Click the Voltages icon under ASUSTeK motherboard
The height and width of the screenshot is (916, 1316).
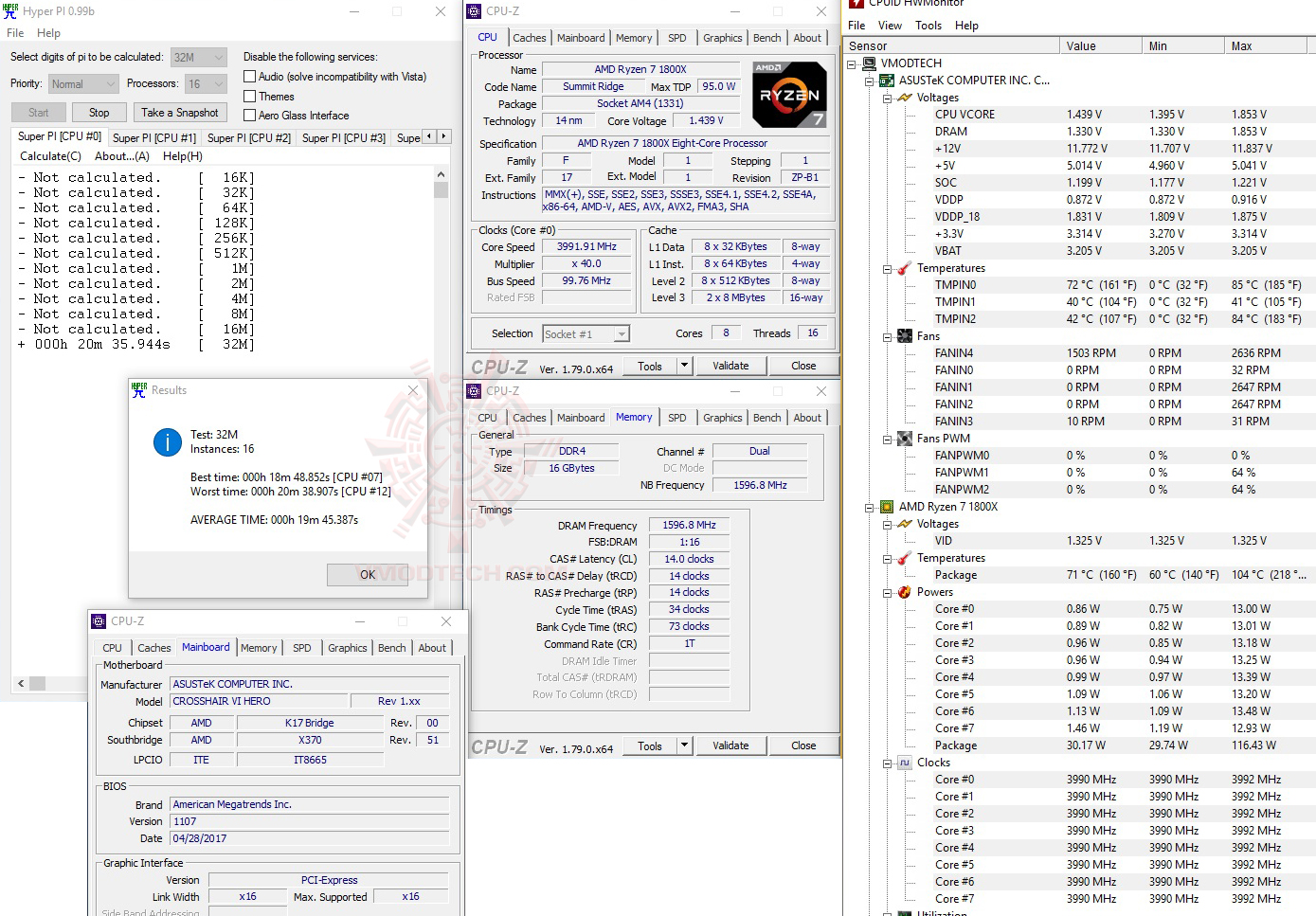pos(904,98)
